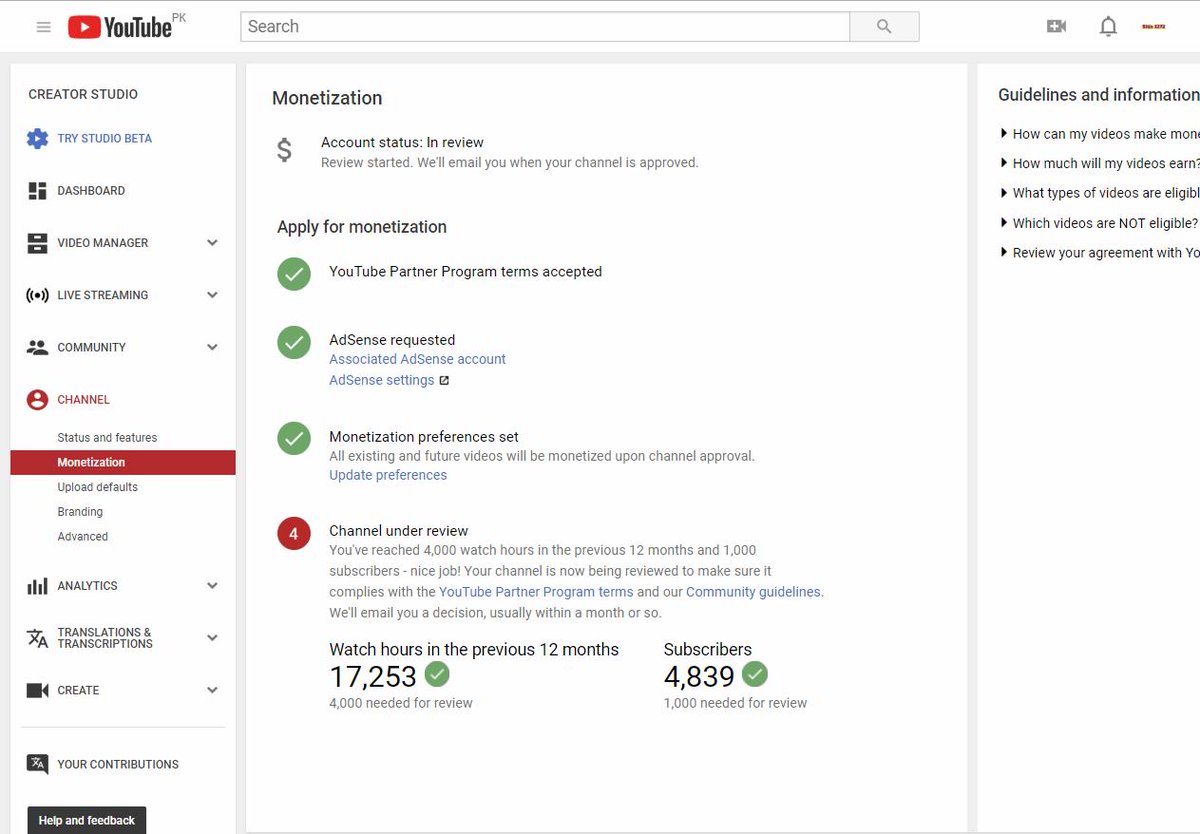The height and width of the screenshot is (834, 1200).
Task: Click the Translations & Transcriptions icon
Action: pyautogui.click(x=37, y=638)
